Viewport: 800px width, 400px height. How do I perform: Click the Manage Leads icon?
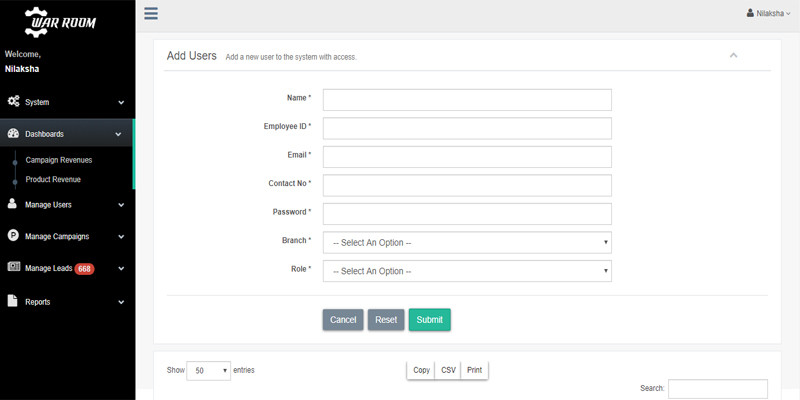(x=14, y=267)
